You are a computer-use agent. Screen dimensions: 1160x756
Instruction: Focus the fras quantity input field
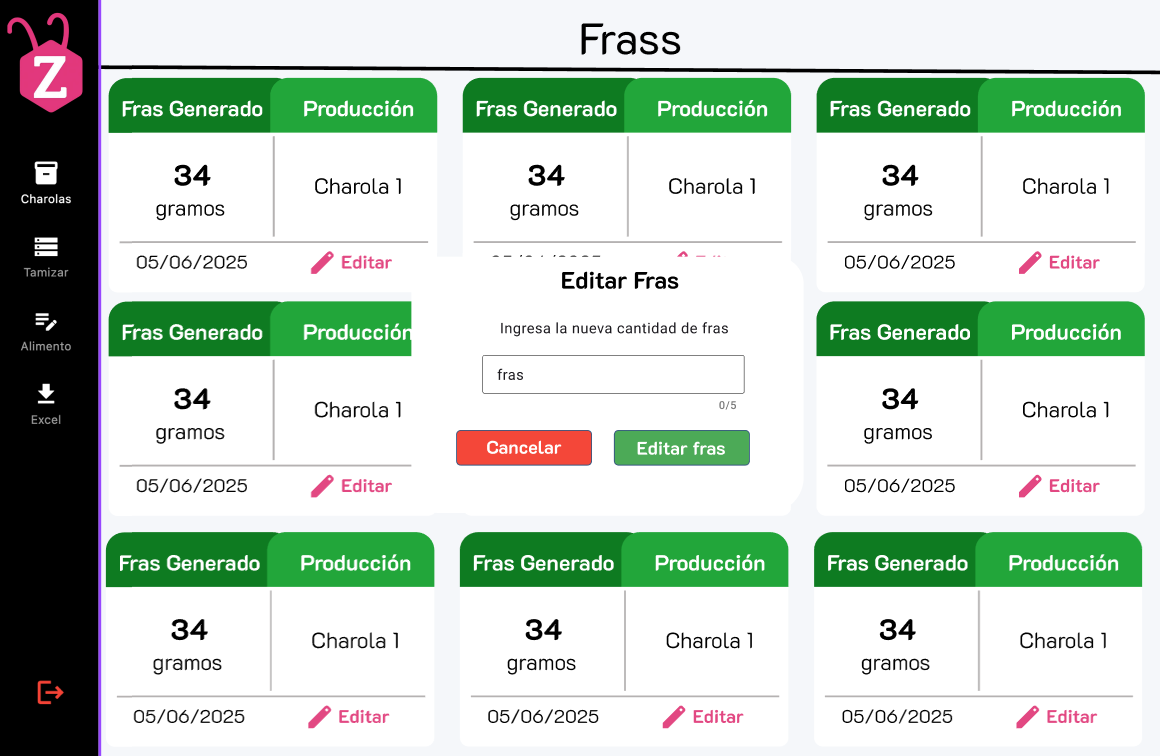coord(613,374)
